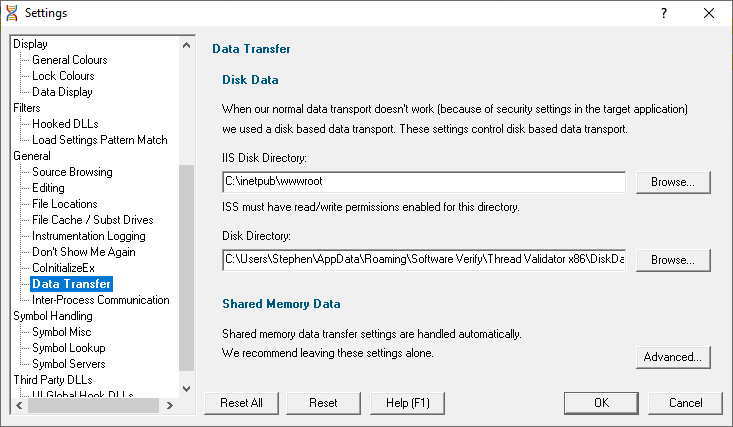Viewport: 733px width, 427px height.
Task: Select Symbol Servers tree item
Action: [x=69, y=364]
